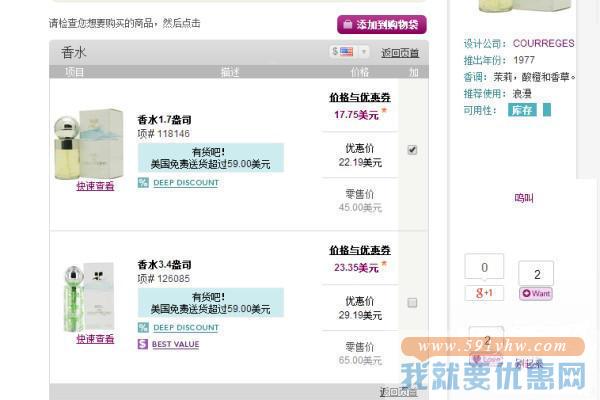Open 价格与优惠券 link for 17.75美元 item
The image size is (600, 400).
click(x=360, y=98)
